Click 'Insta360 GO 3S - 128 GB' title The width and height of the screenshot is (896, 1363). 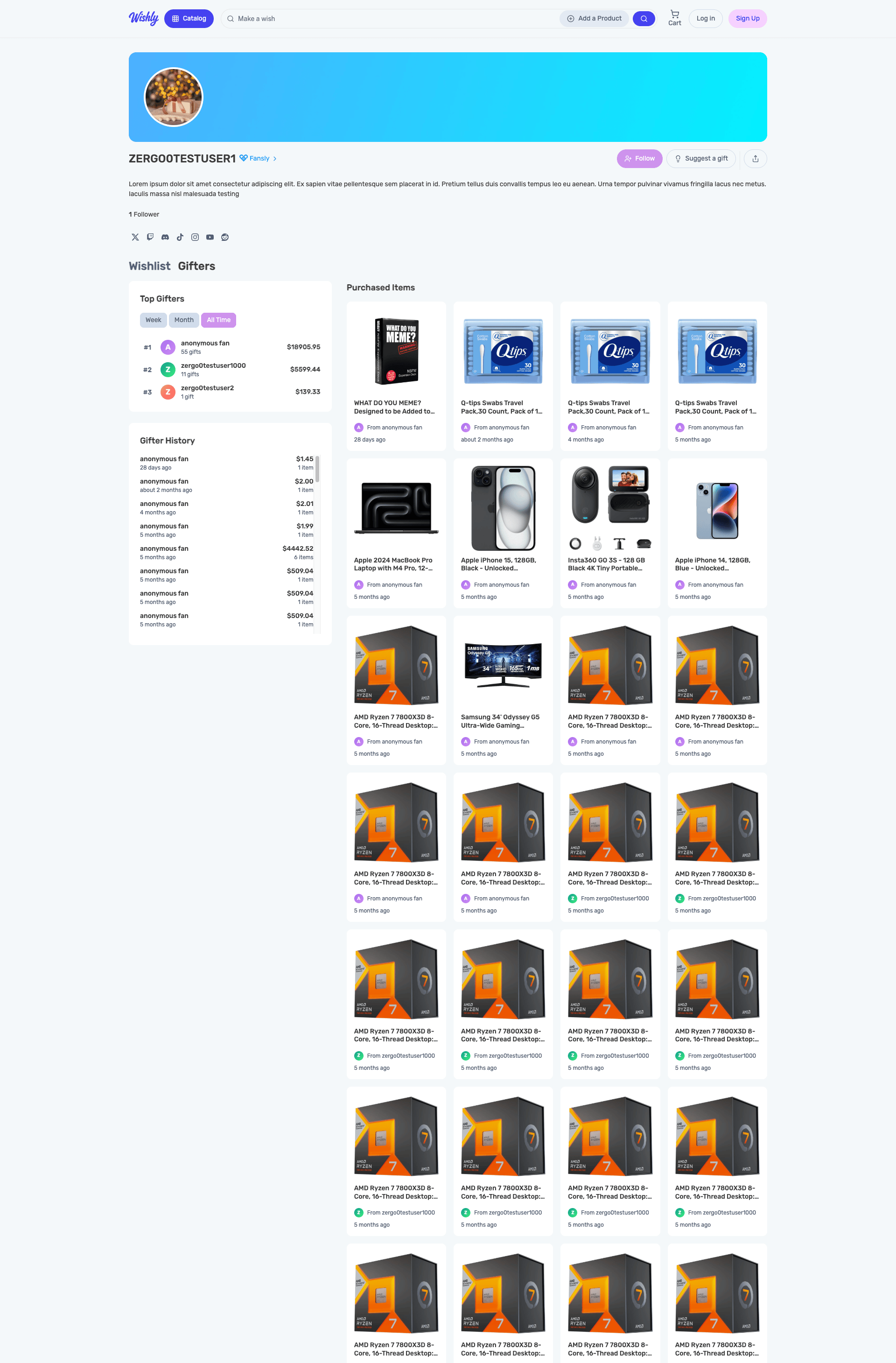click(x=606, y=564)
